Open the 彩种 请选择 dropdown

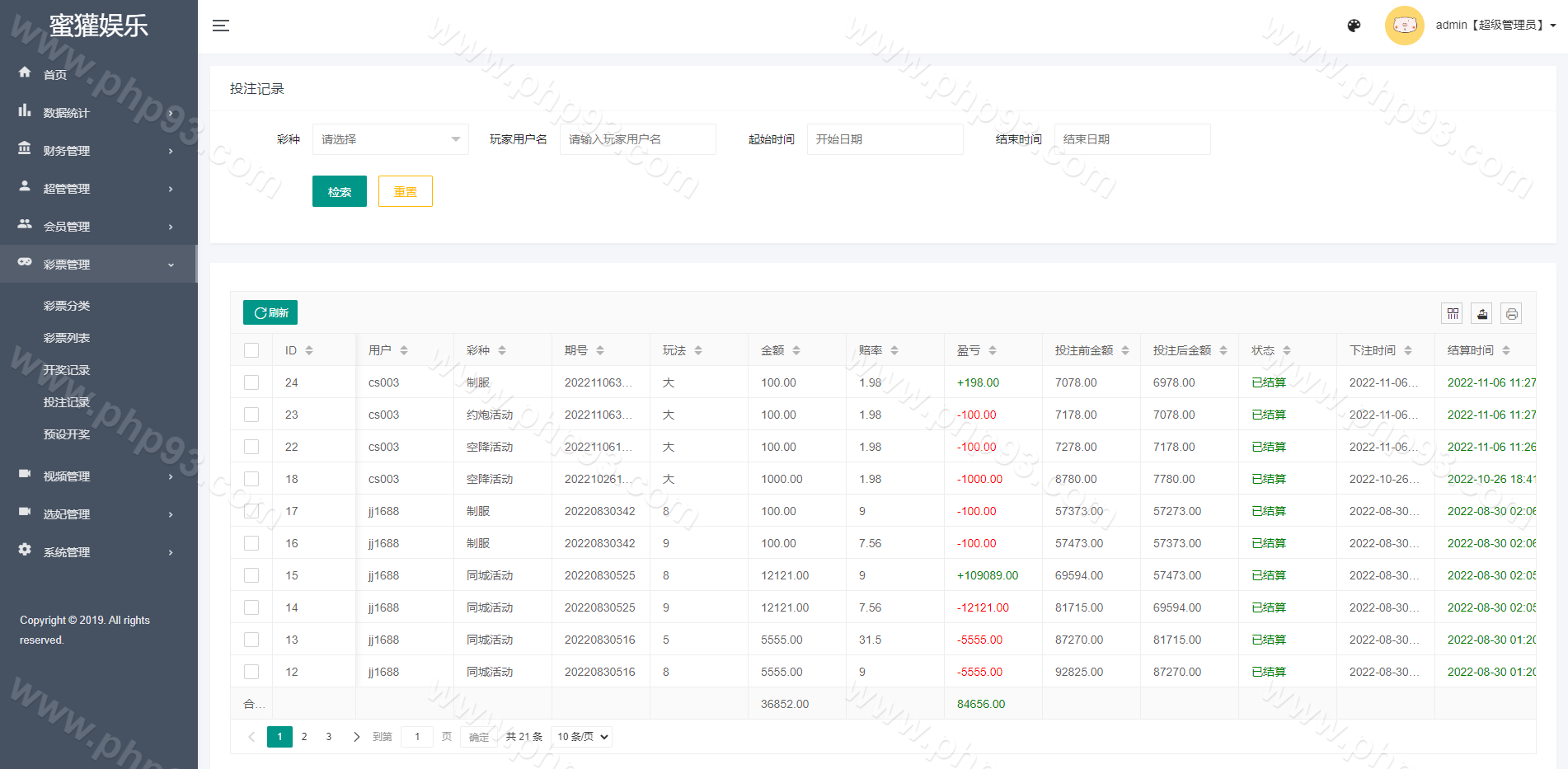390,139
